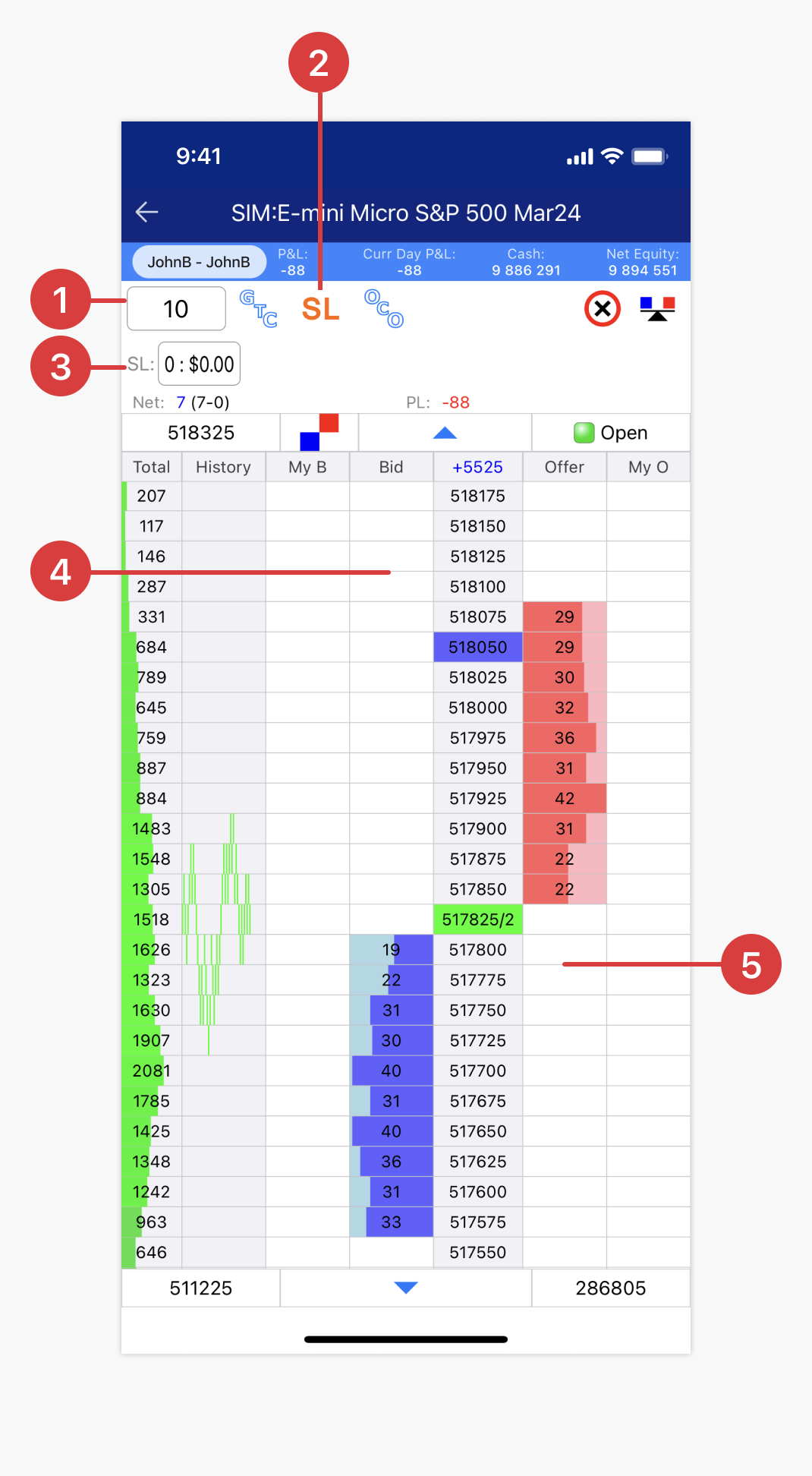812x1476 pixels.
Task: Tap the back arrow in header
Action: (146, 212)
